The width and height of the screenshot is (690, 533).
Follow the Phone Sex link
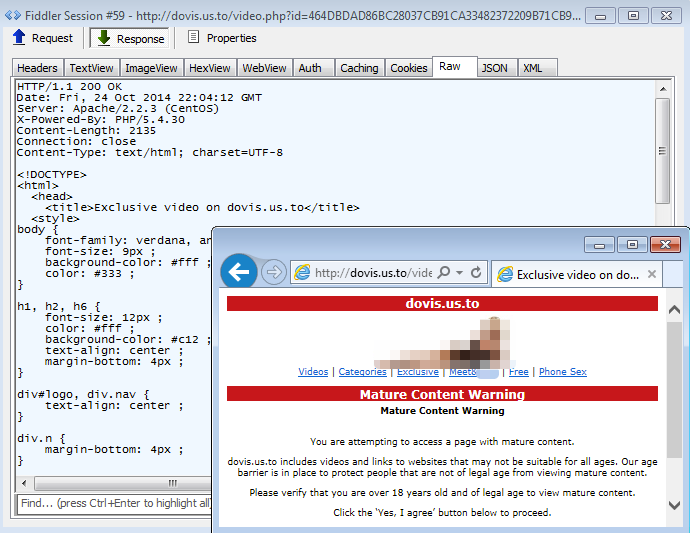(x=563, y=372)
